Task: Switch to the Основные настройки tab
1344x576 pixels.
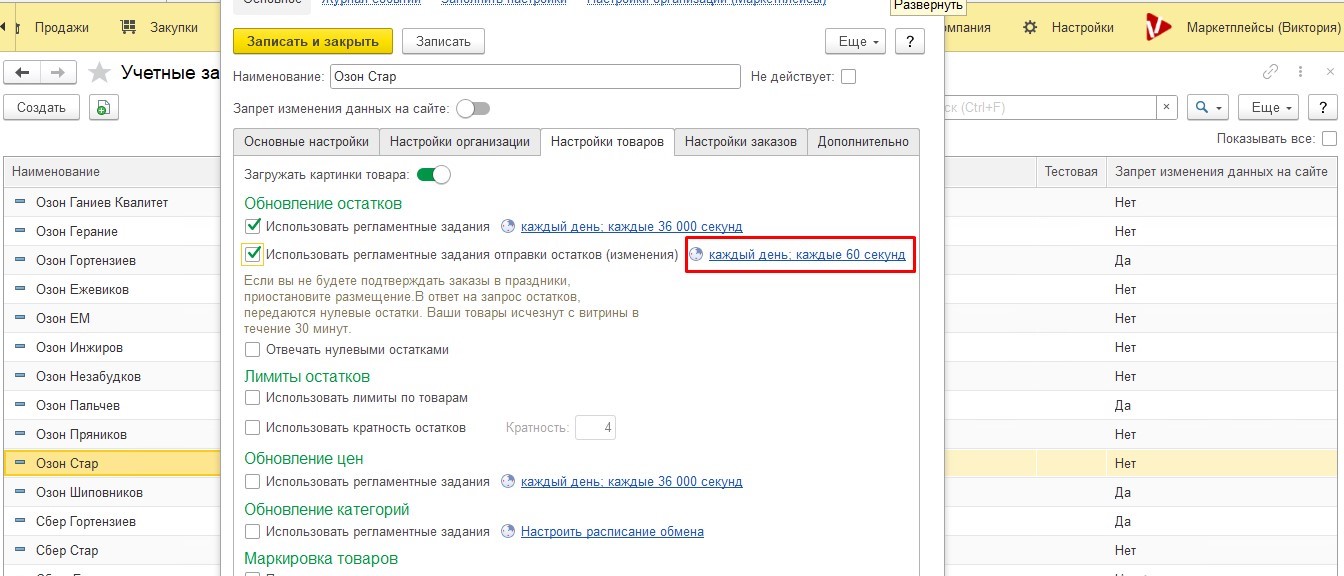Action: tap(306, 142)
